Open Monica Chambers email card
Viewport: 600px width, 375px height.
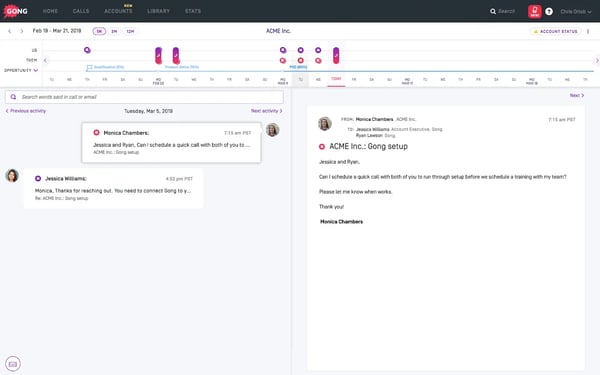pyautogui.click(x=171, y=142)
